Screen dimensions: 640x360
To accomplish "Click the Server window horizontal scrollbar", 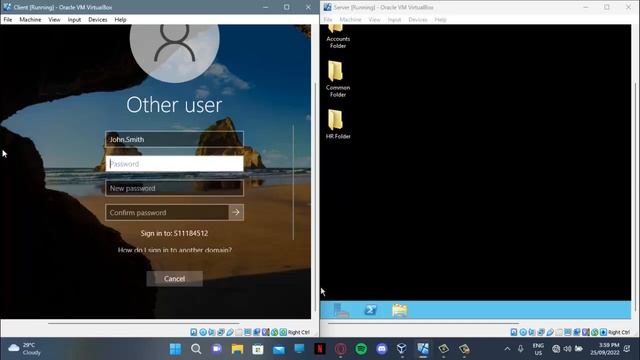I will [x=423, y=323].
